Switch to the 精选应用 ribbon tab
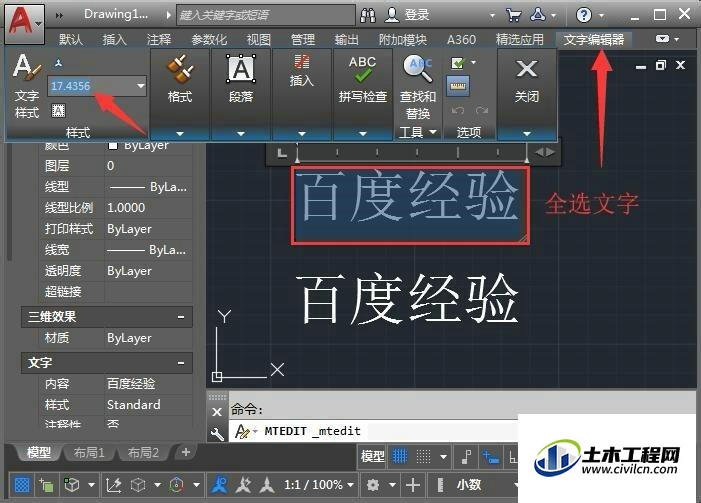Screen dimensions: 701x503 (x=519, y=40)
